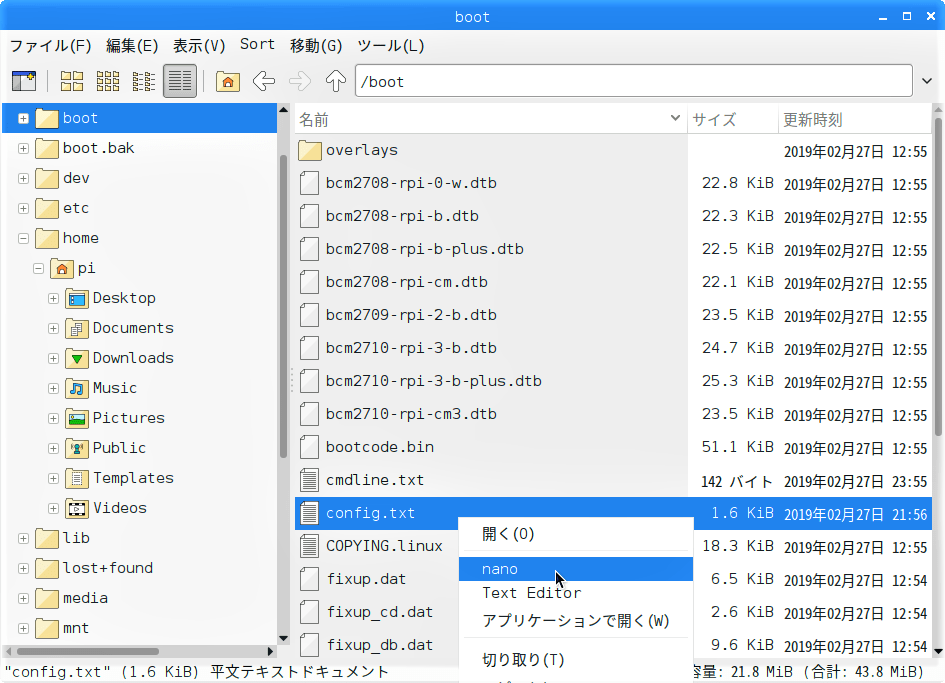The image size is (945, 683).
Task: Go up to the parent folder
Action: tap(336, 81)
